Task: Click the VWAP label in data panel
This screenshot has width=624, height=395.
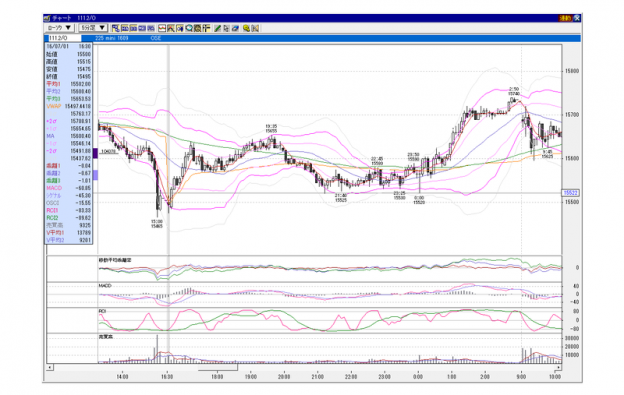Action: click(x=54, y=106)
